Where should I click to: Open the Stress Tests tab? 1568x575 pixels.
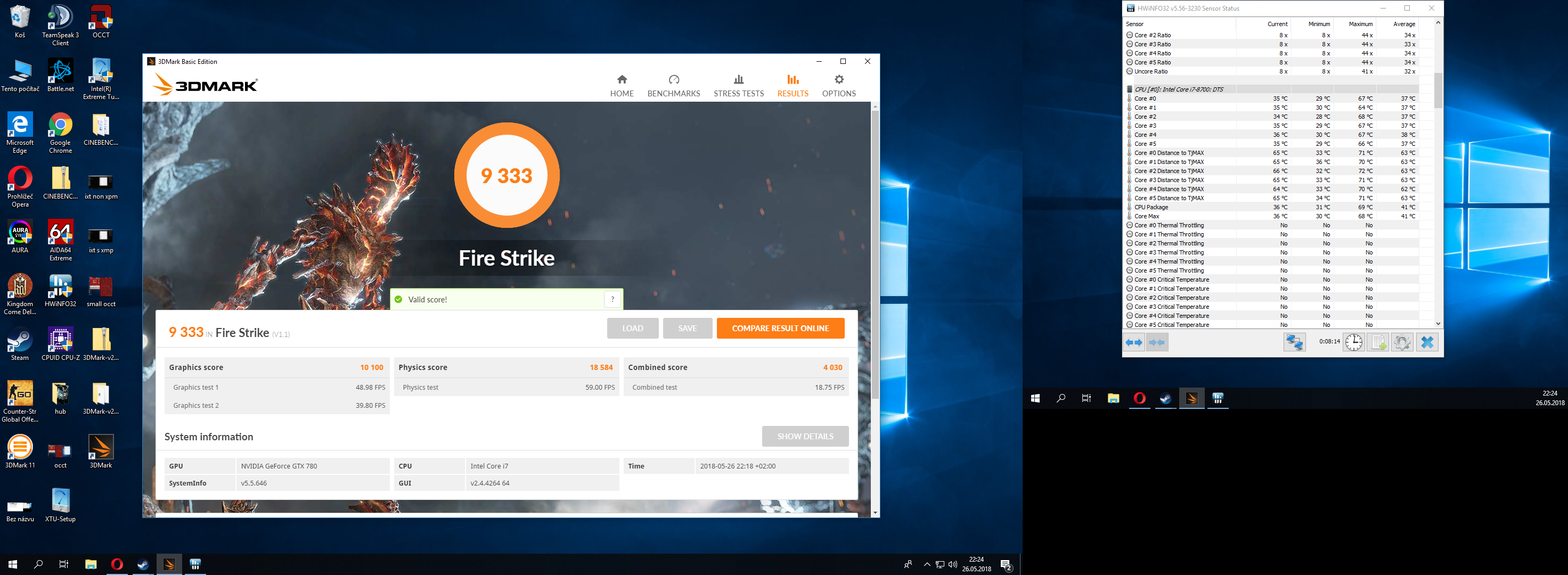coord(738,86)
